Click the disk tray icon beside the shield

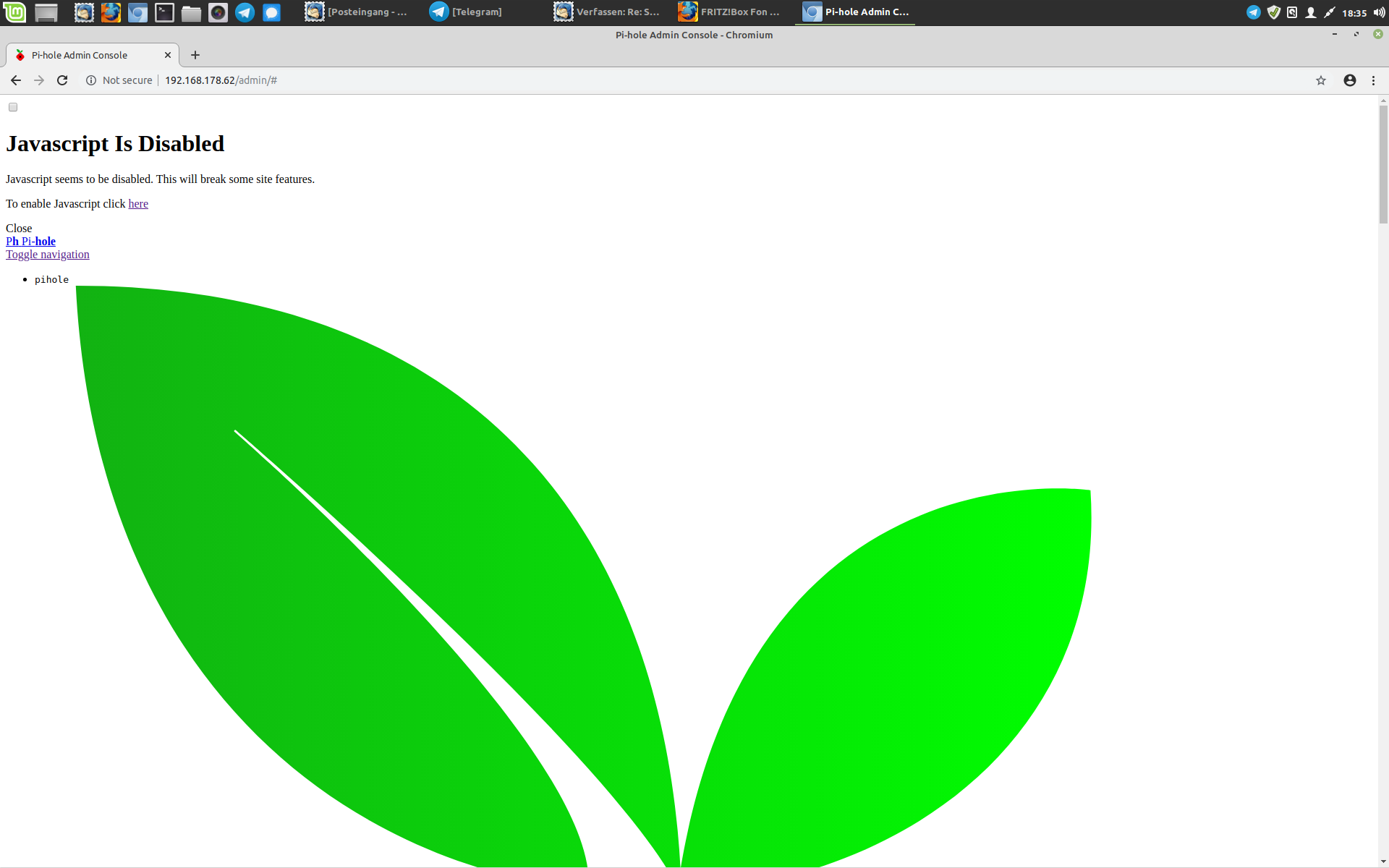[x=1292, y=12]
